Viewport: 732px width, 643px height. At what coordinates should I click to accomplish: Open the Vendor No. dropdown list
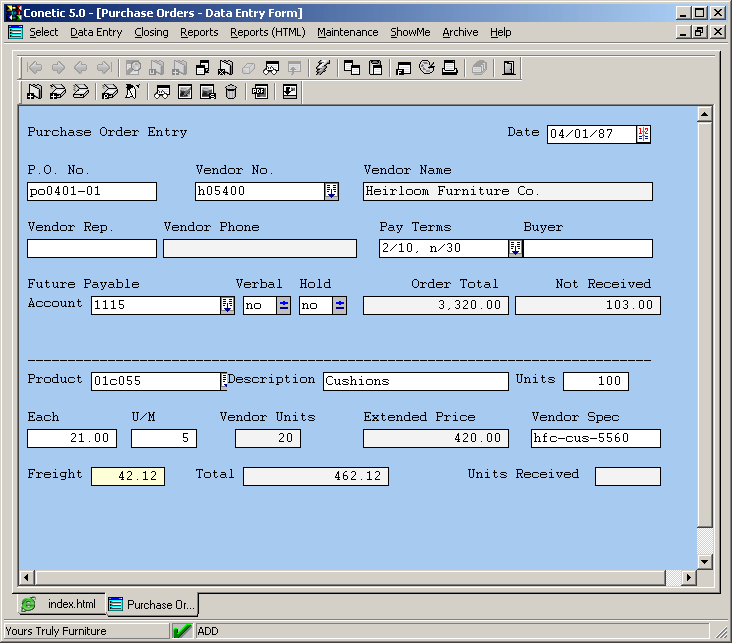[331, 192]
